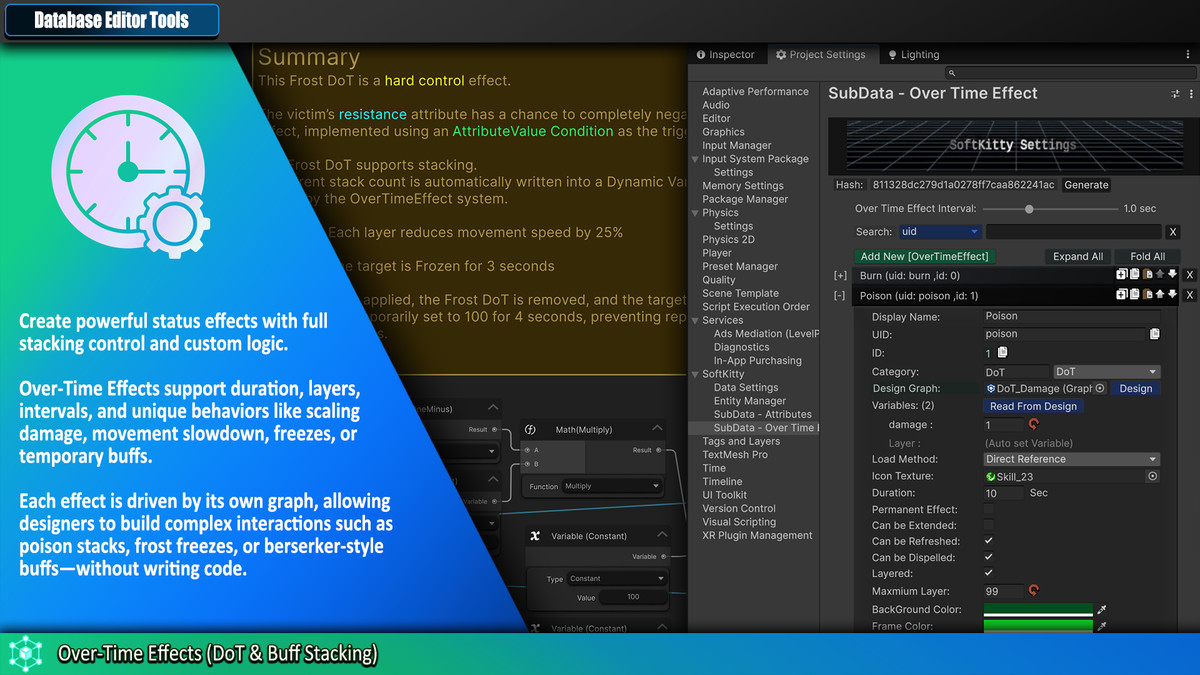Open the Load Method dropdown
Screen dimensions: 1200x675
[x=1070, y=459]
